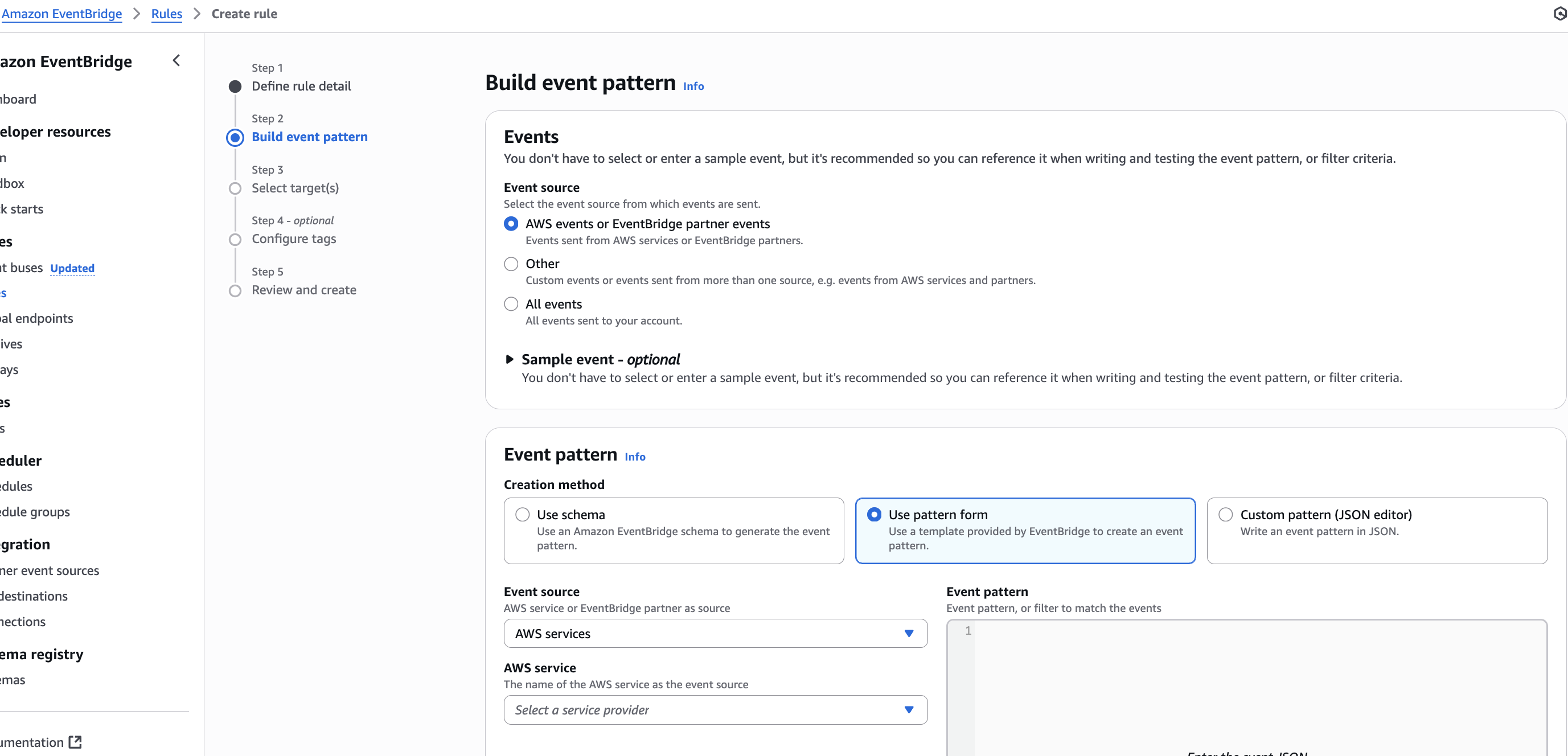This screenshot has width=1568, height=756.
Task: Go to Step 3 Select target(s)
Action: coord(295,188)
